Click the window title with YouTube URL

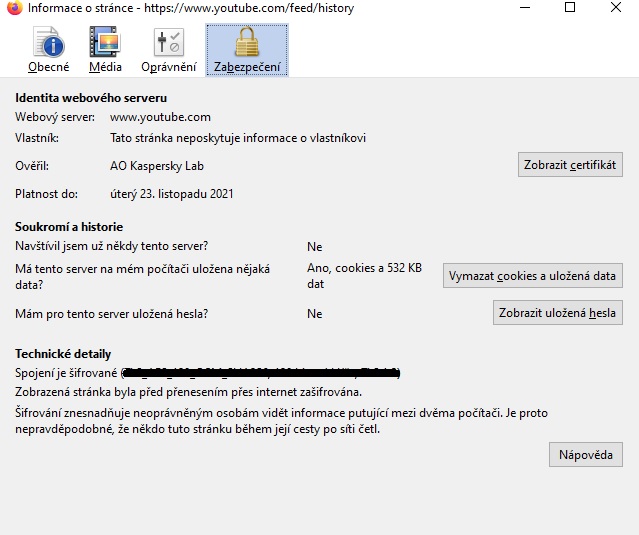click(191, 8)
